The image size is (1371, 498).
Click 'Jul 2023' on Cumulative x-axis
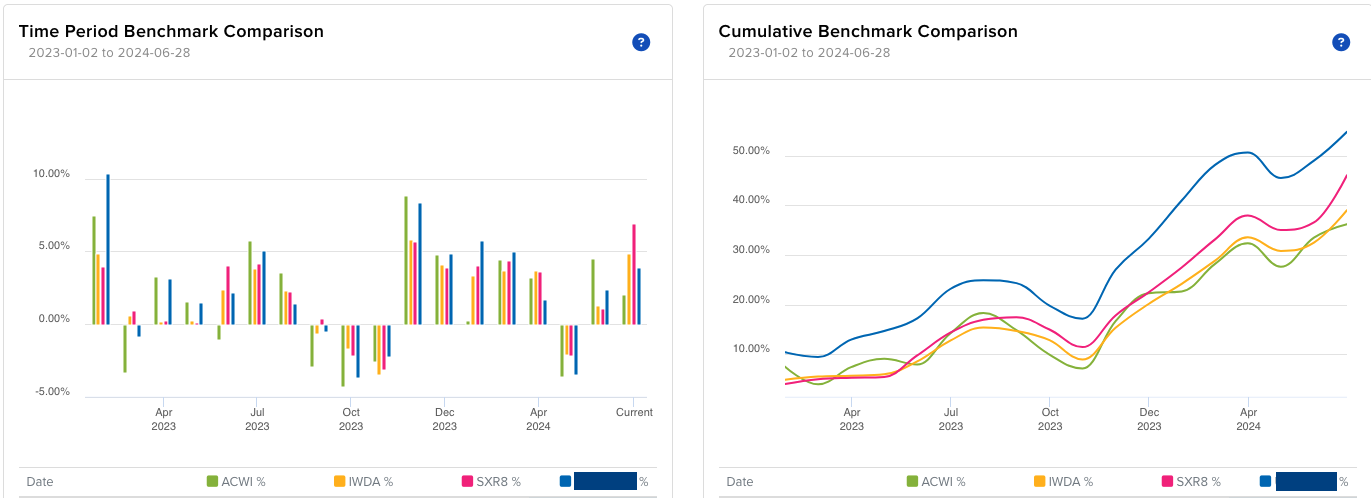[951, 418]
